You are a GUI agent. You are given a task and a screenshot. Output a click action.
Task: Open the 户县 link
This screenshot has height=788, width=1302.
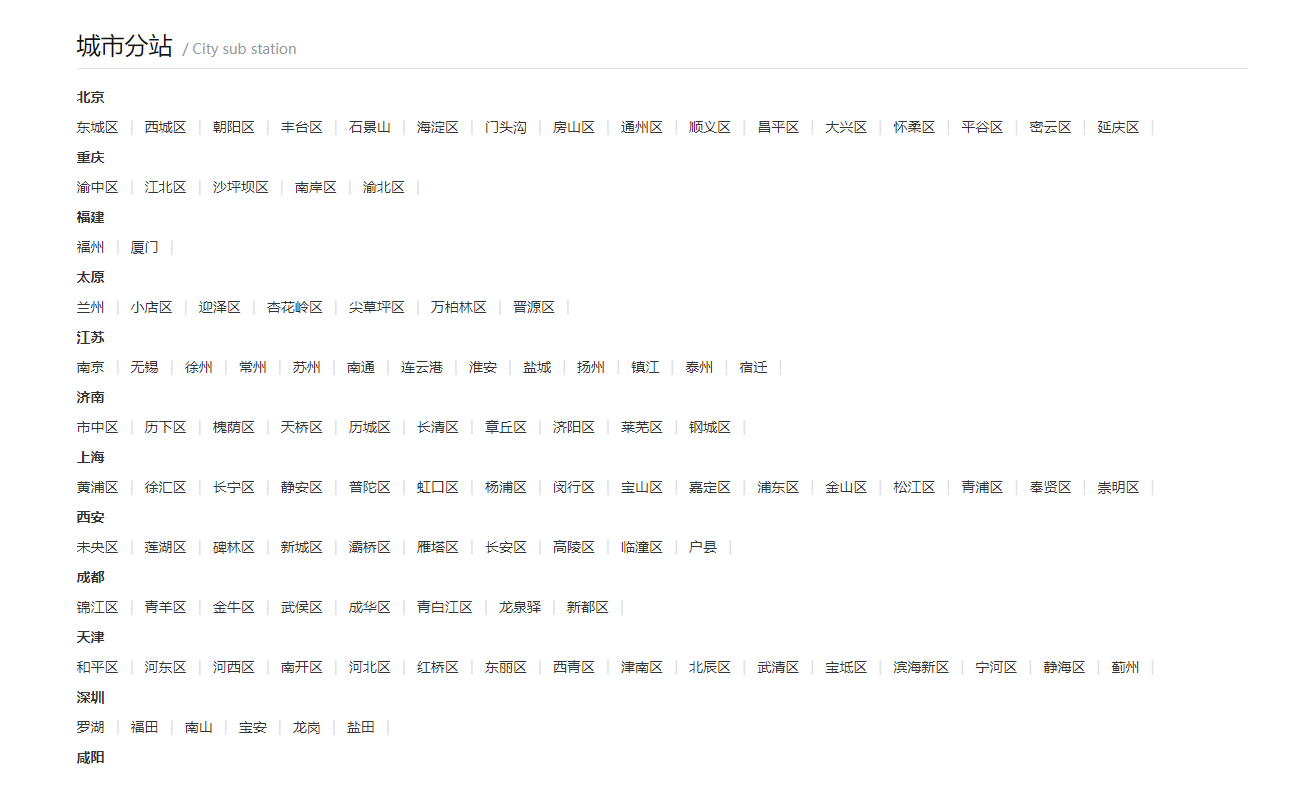click(702, 547)
